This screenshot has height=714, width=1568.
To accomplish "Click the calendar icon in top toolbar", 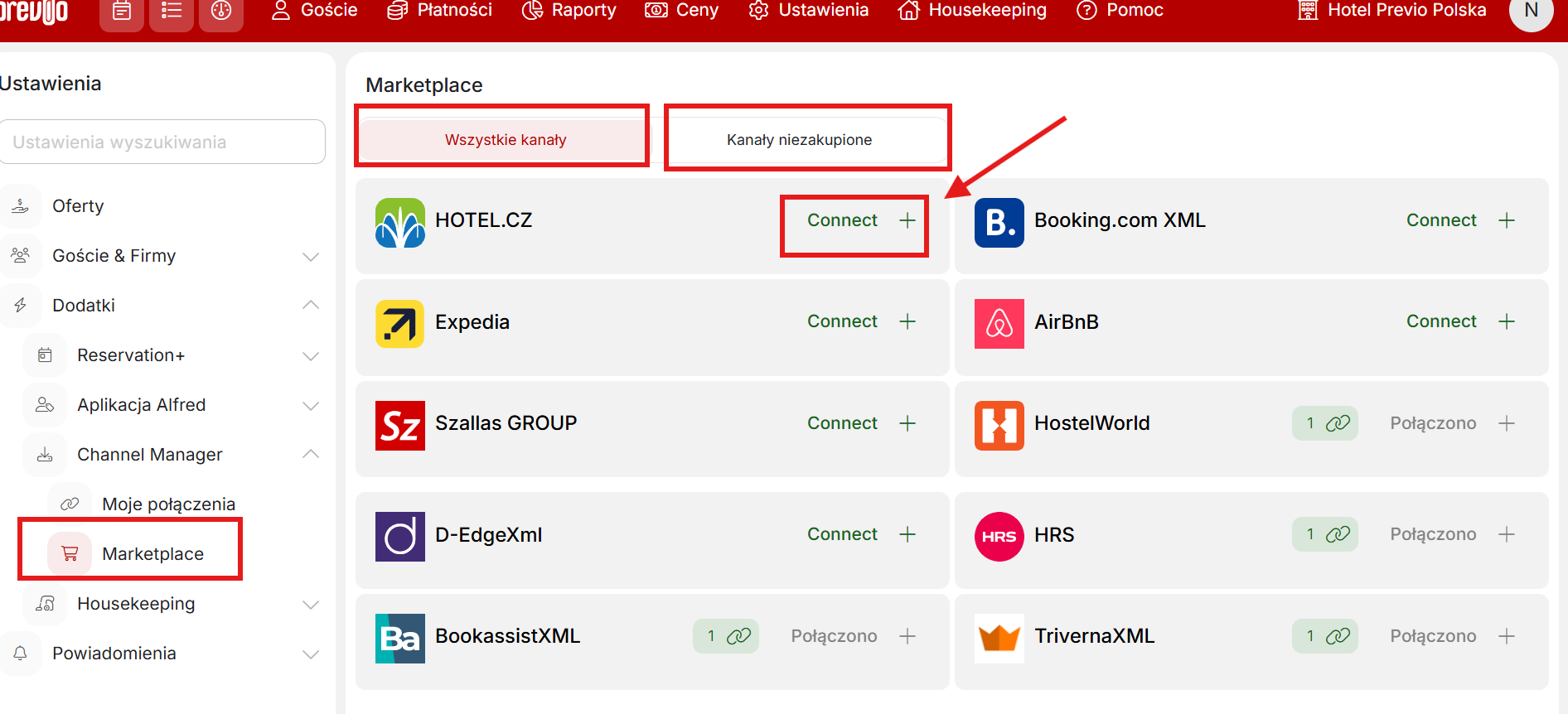I will [121, 12].
